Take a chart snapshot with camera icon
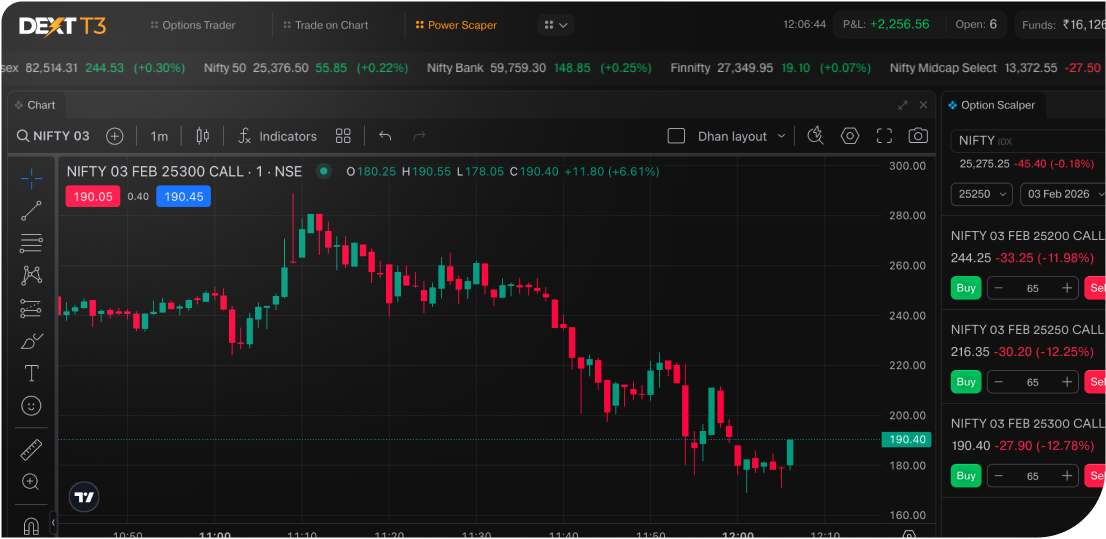The height and width of the screenshot is (539, 1106). pos(918,136)
